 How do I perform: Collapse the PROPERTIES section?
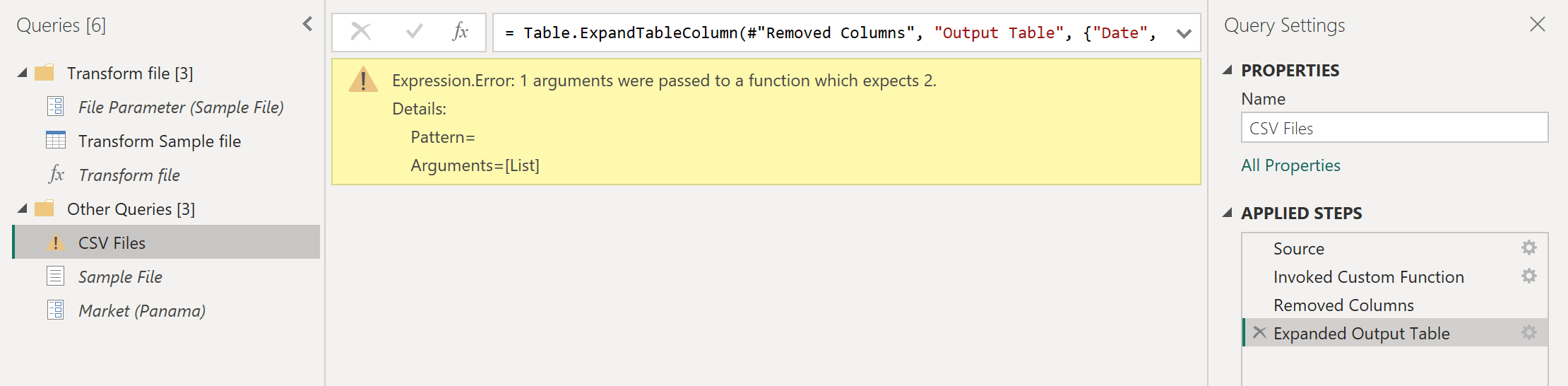click(x=1228, y=70)
